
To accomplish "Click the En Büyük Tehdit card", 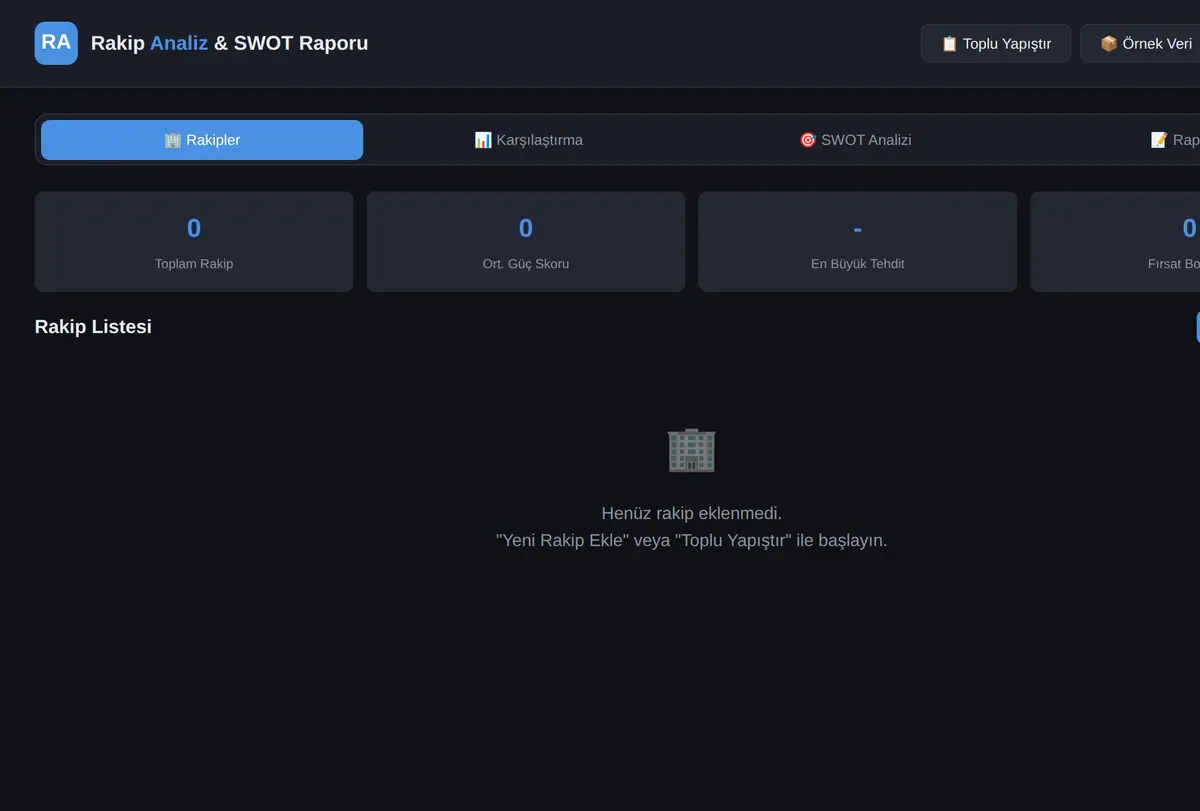I will click(858, 242).
